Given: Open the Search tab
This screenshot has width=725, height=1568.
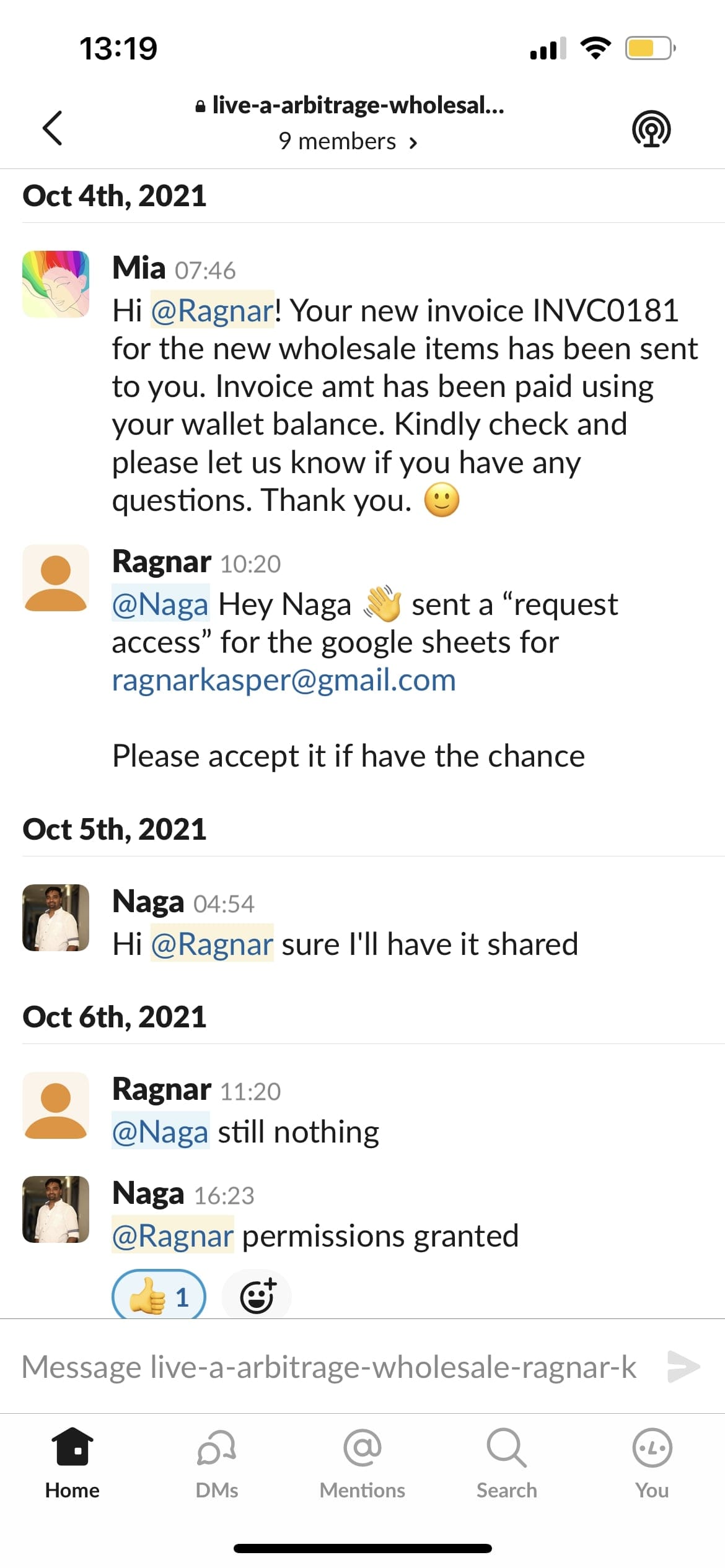Looking at the screenshot, I should (x=507, y=1464).
